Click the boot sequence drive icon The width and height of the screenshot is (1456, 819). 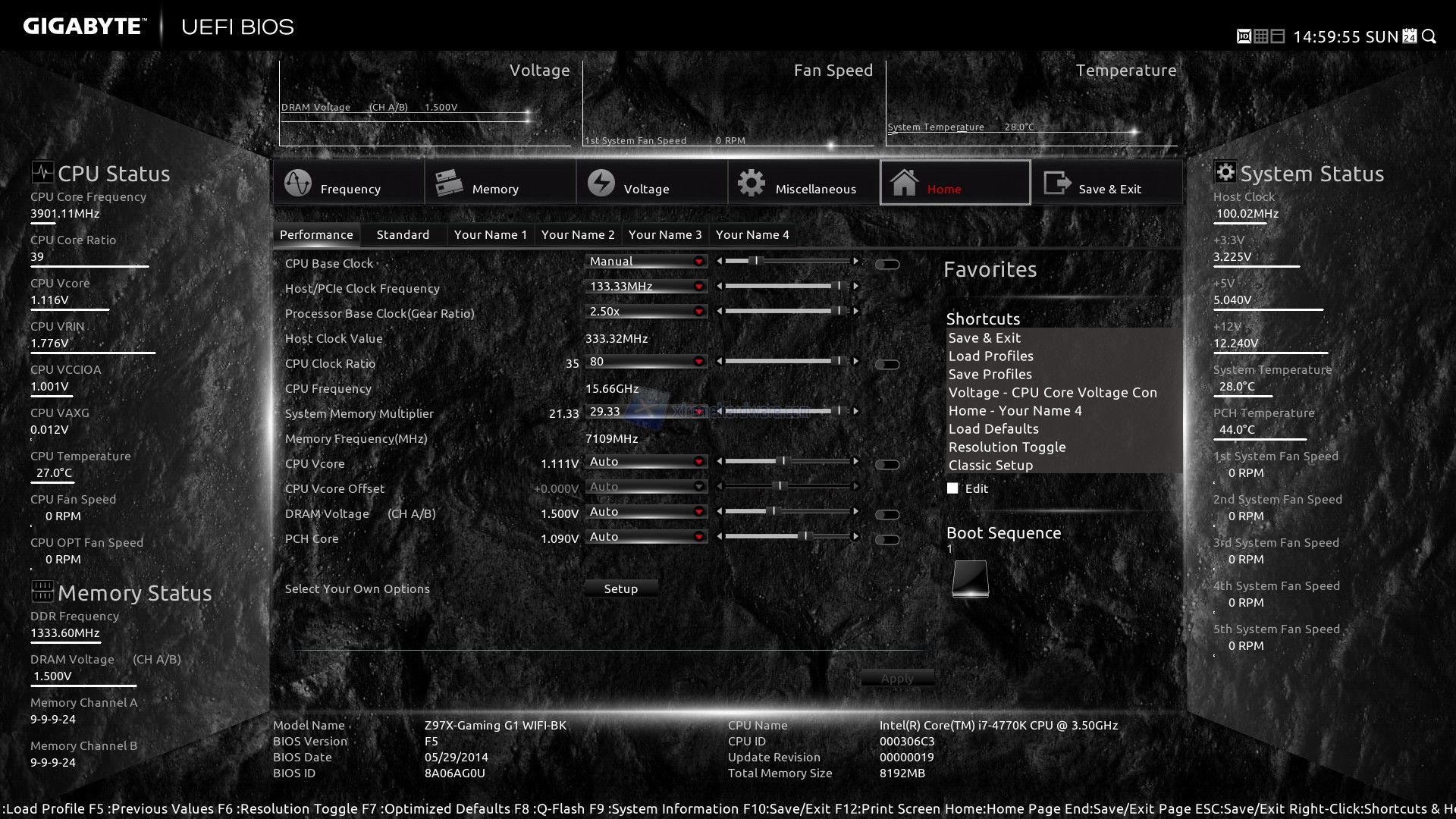pyautogui.click(x=970, y=579)
